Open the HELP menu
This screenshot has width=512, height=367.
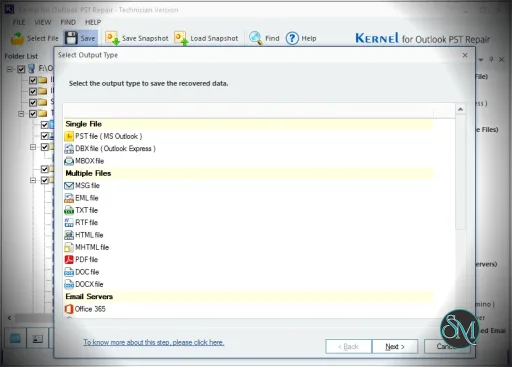click(x=93, y=22)
